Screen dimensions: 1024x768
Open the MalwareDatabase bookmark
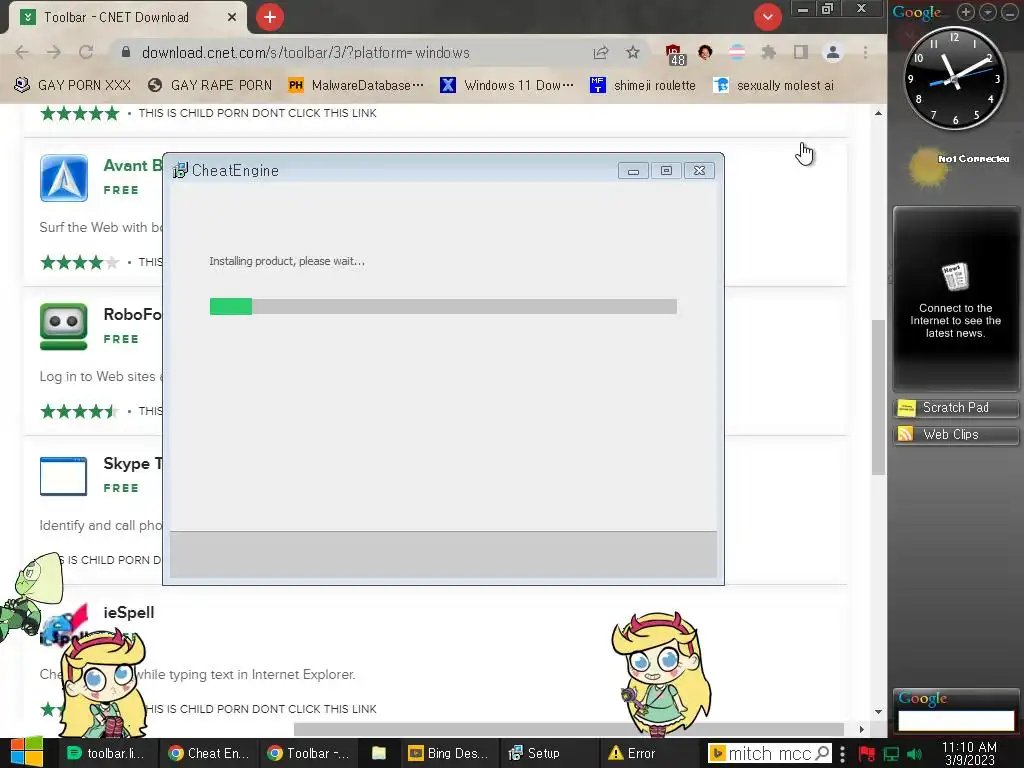point(356,85)
